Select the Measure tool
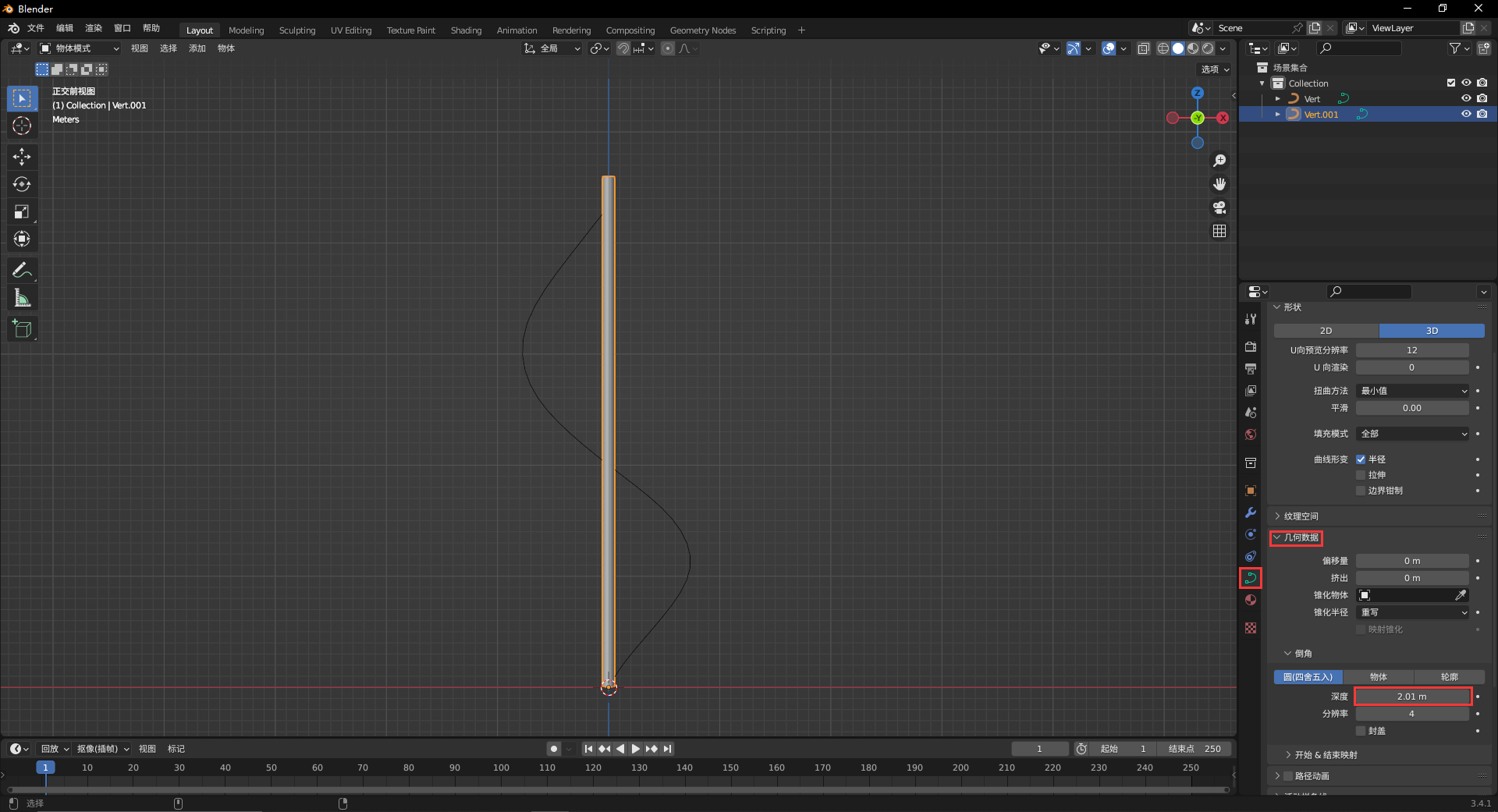 (x=22, y=298)
